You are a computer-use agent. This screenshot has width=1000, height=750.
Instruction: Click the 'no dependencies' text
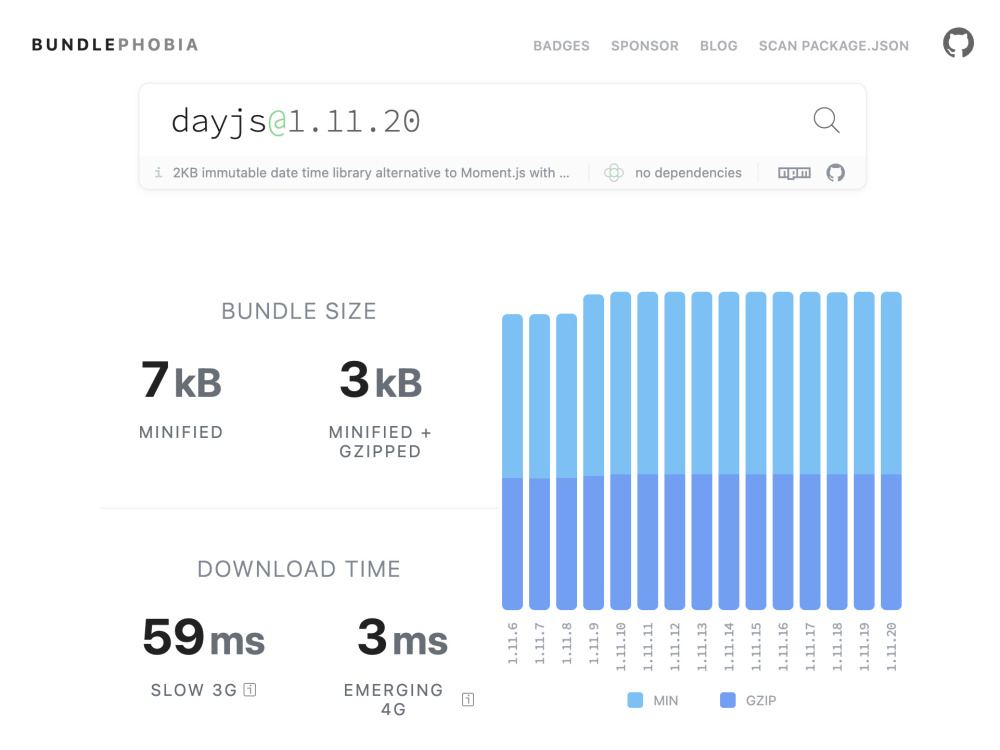click(688, 173)
